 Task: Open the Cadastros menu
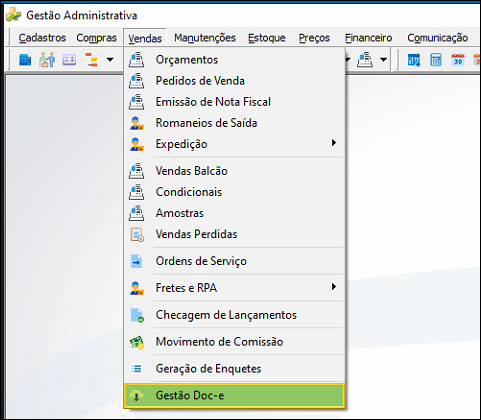[x=42, y=38]
